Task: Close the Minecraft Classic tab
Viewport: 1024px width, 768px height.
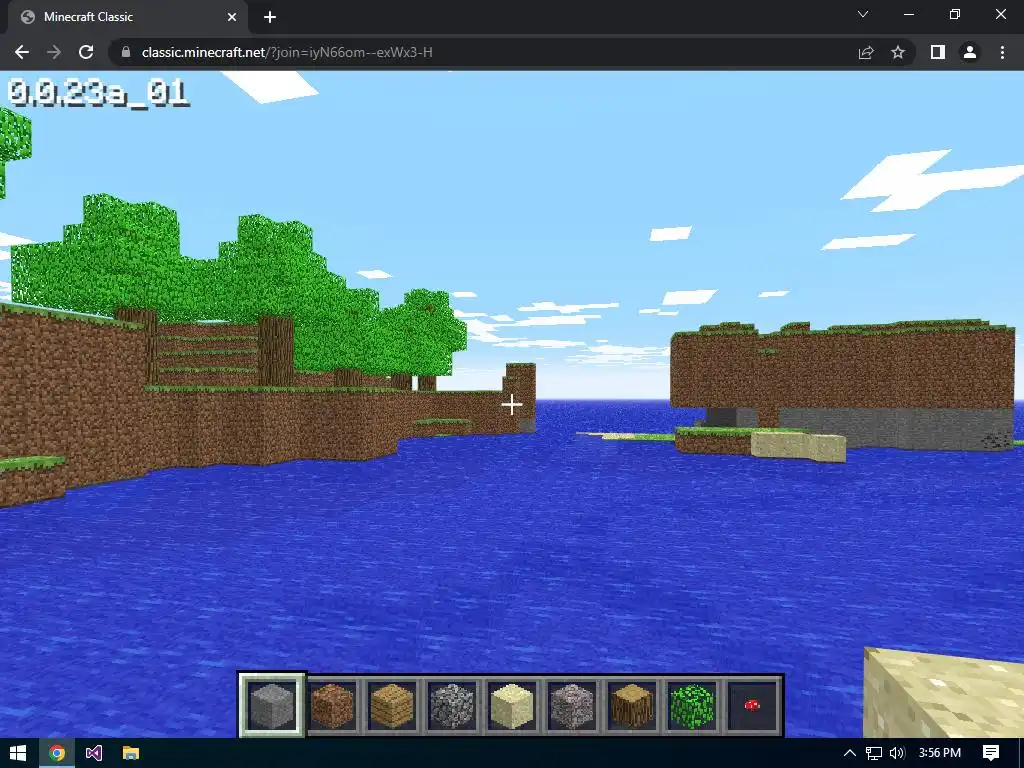Action: coord(232,17)
